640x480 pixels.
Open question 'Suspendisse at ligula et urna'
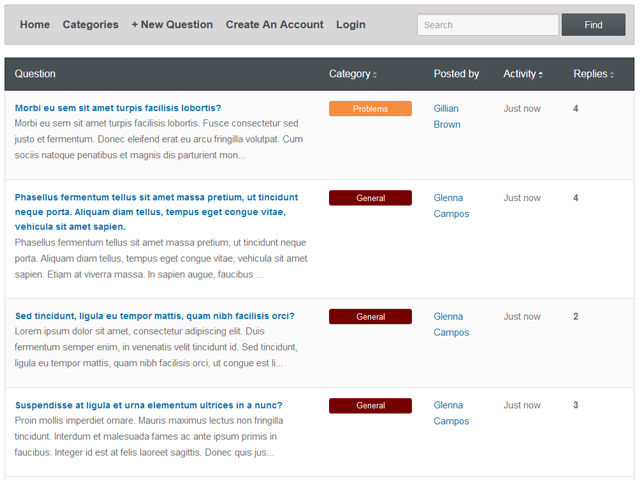coord(148,405)
